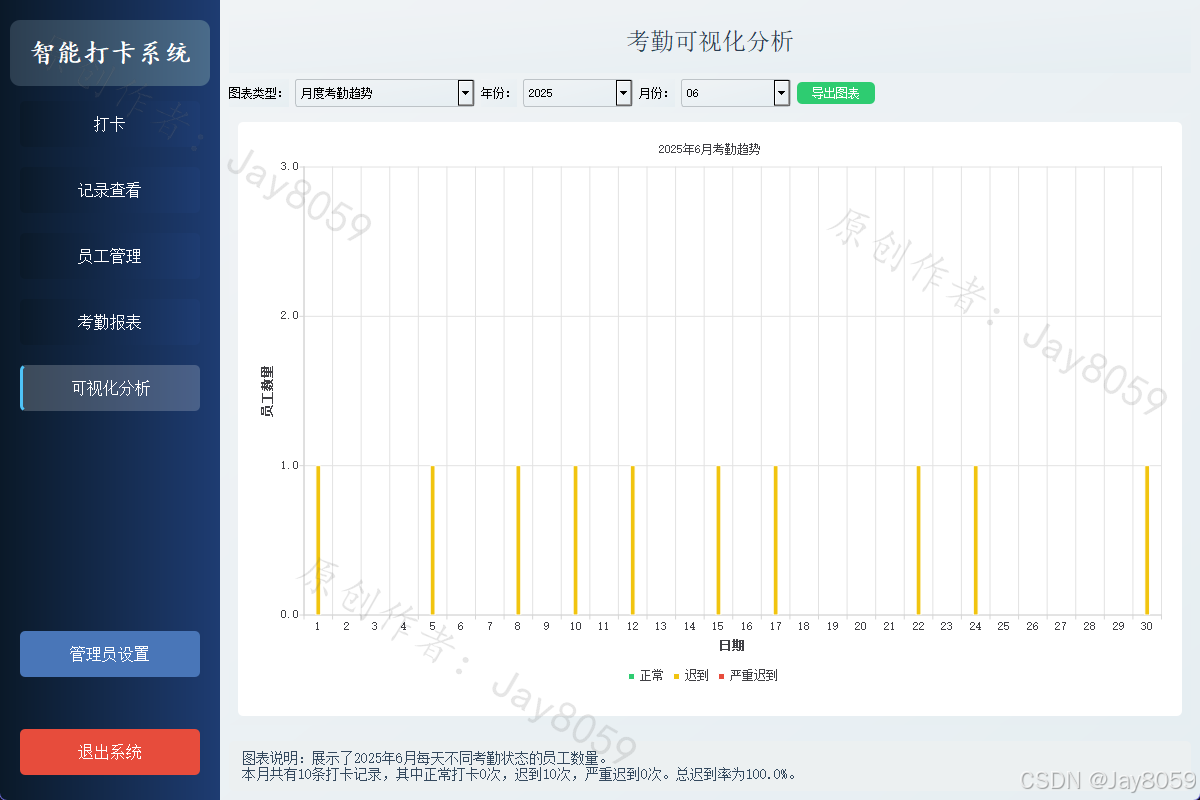Open the 图表类型 dropdown arrow

[465, 93]
